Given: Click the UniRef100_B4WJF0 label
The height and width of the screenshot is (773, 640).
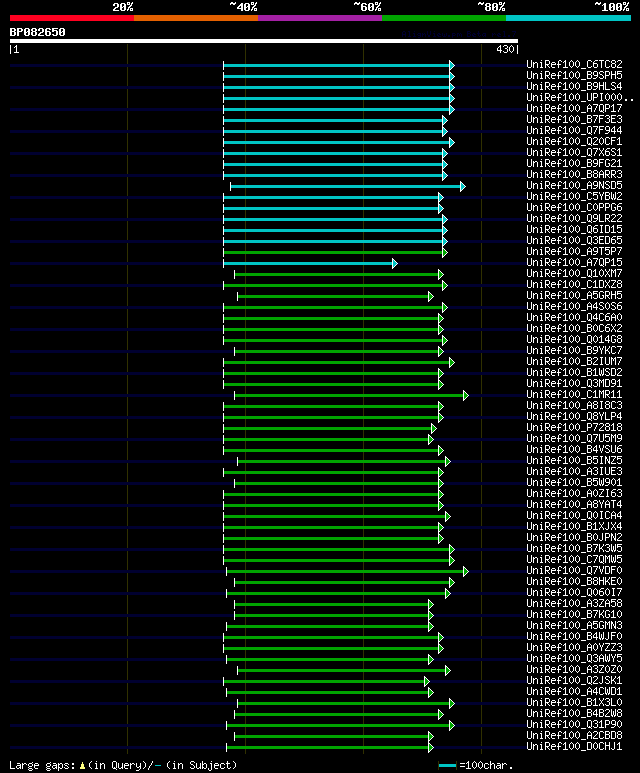Looking at the screenshot, I should pyautogui.click(x=574, y=637).
